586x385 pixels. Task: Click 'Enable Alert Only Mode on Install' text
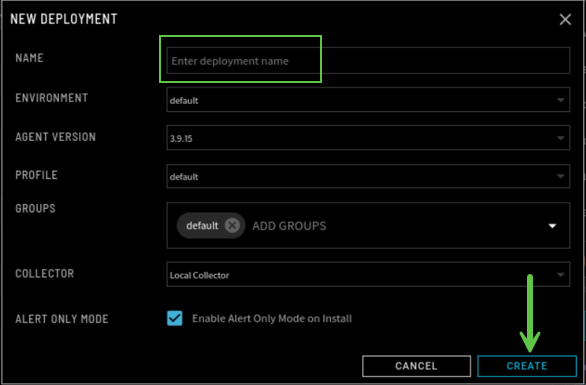click(272, 318)
